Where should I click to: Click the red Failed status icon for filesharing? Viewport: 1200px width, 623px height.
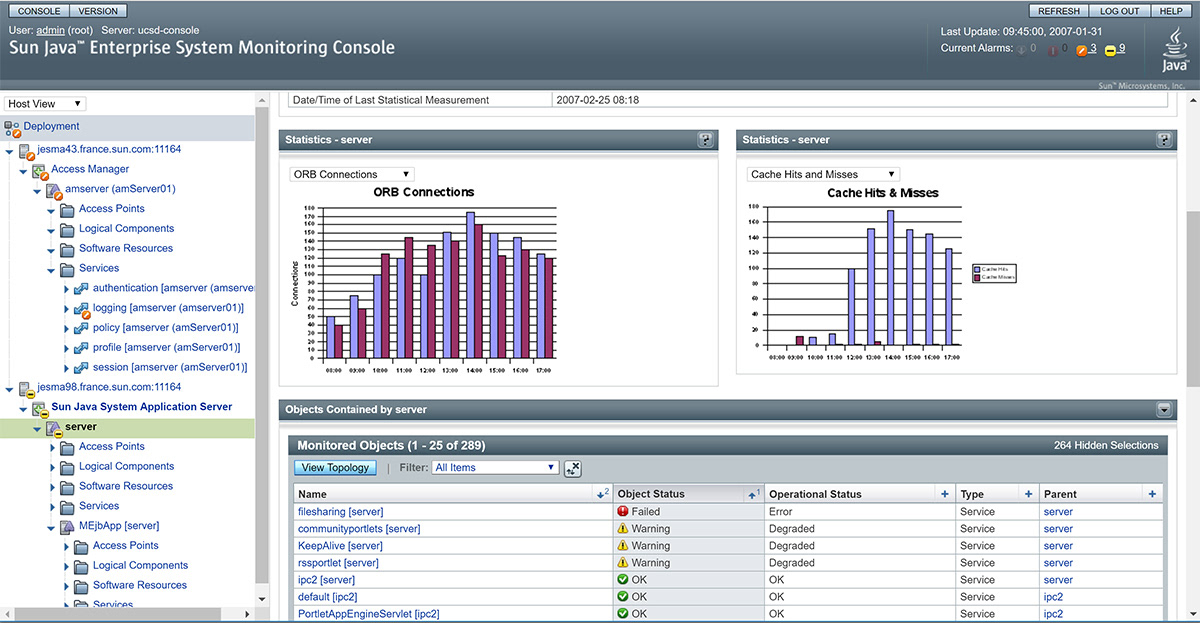pyautogui.click(x=623, y=512)
